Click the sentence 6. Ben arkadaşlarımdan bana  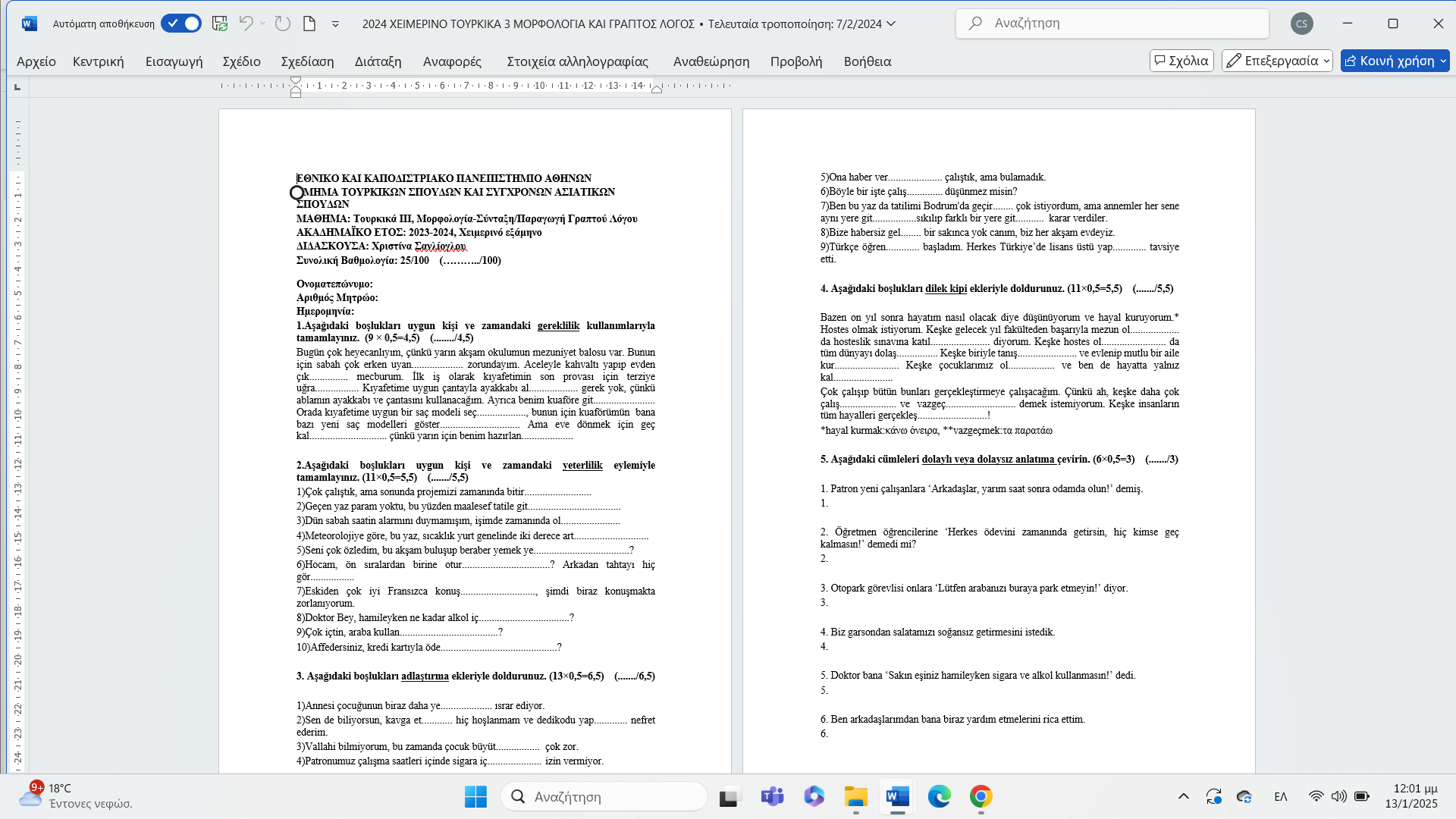click(952, 720)
